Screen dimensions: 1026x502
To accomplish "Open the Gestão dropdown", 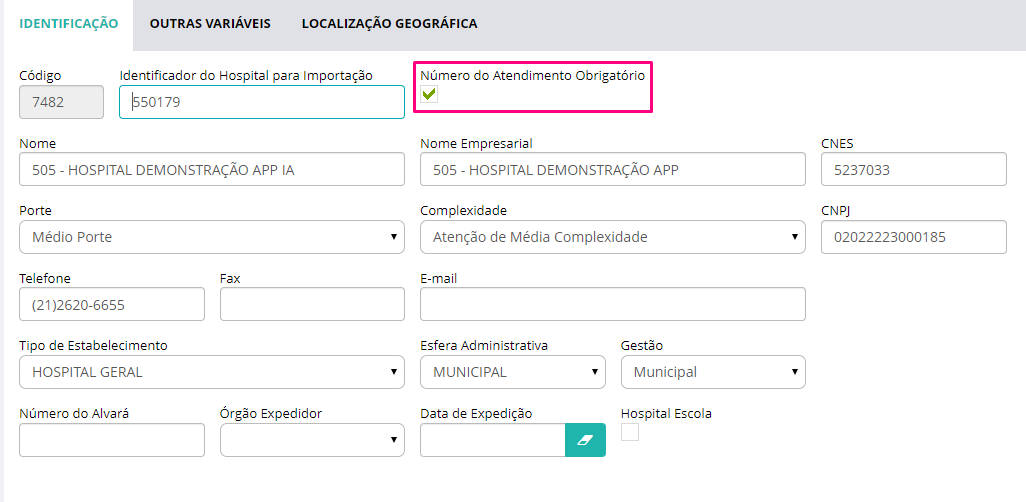I will 713,372.
